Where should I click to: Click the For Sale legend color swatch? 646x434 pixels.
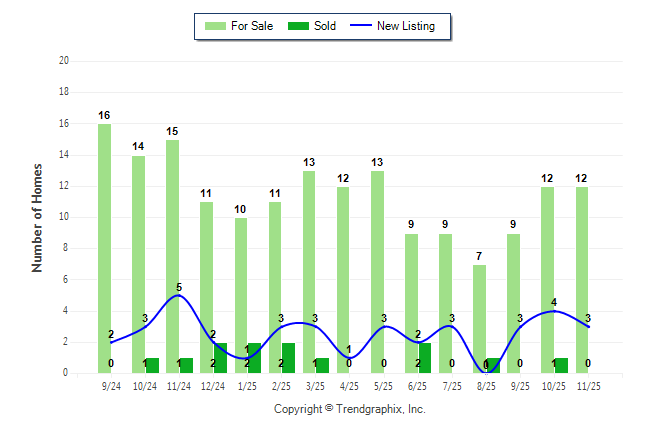pos(214,26)
